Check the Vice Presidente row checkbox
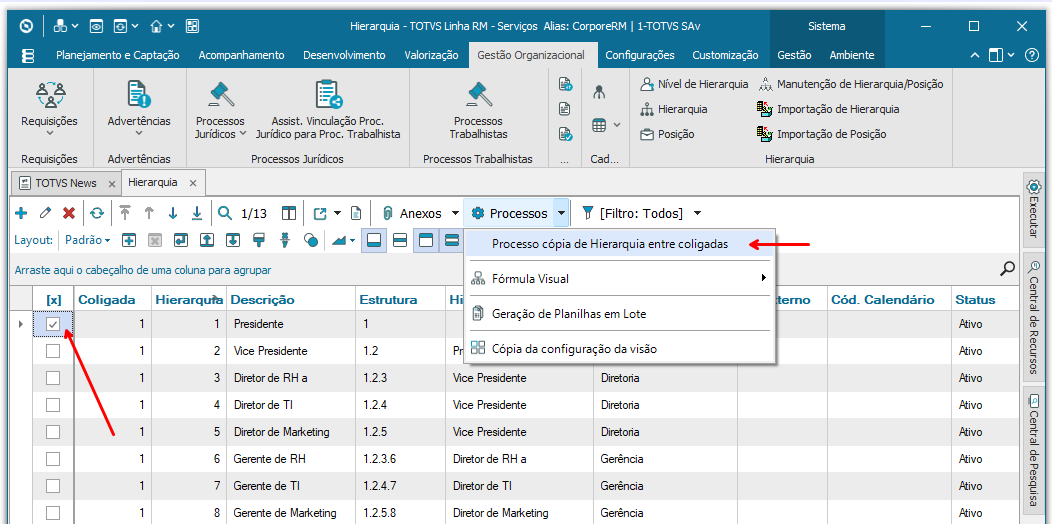Viewport: 1052px width, 524px height. pyautogui.click(x=53, y=351)
